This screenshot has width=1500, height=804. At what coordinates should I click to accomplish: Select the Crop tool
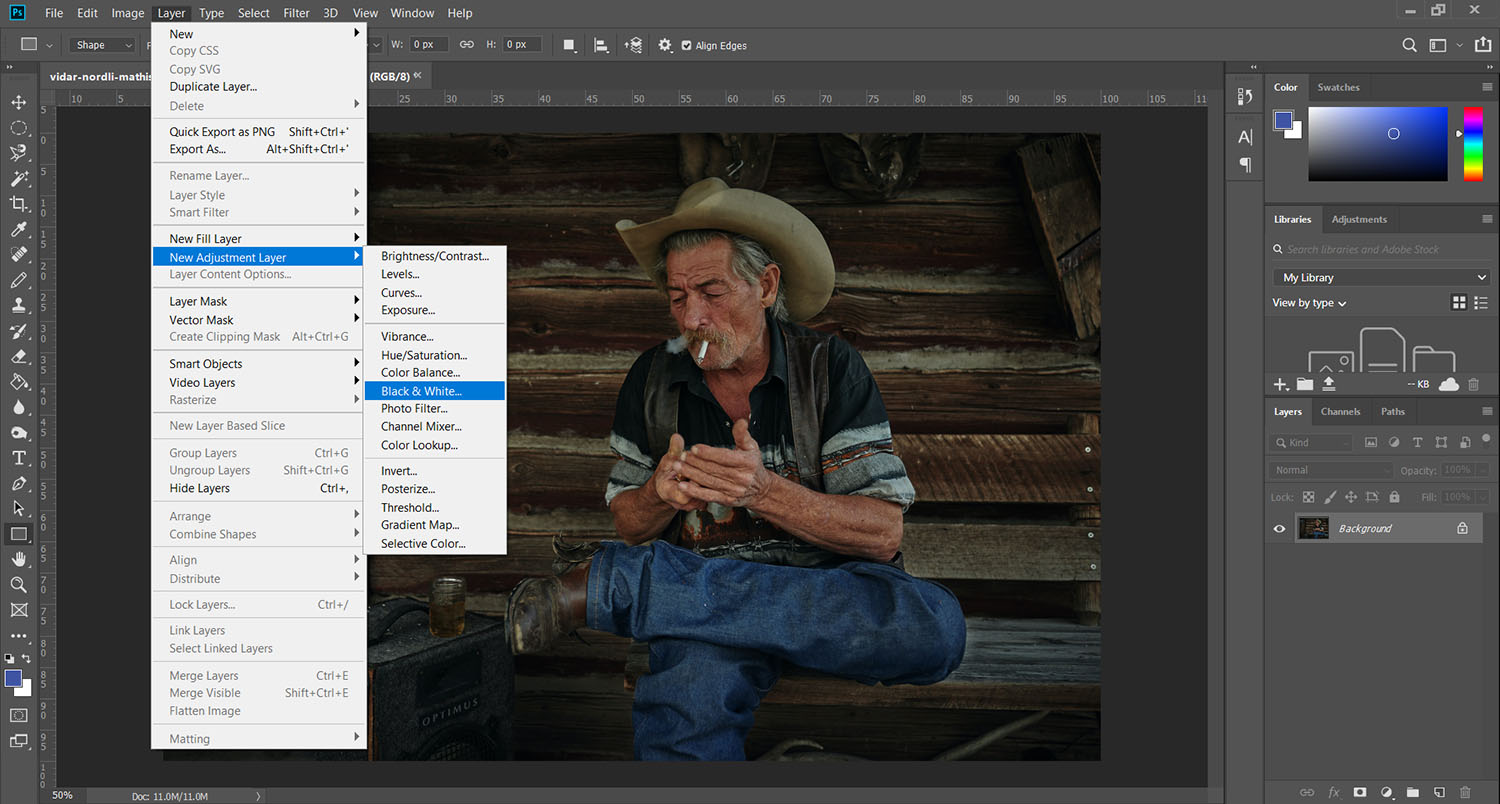[x=18, y=203]
